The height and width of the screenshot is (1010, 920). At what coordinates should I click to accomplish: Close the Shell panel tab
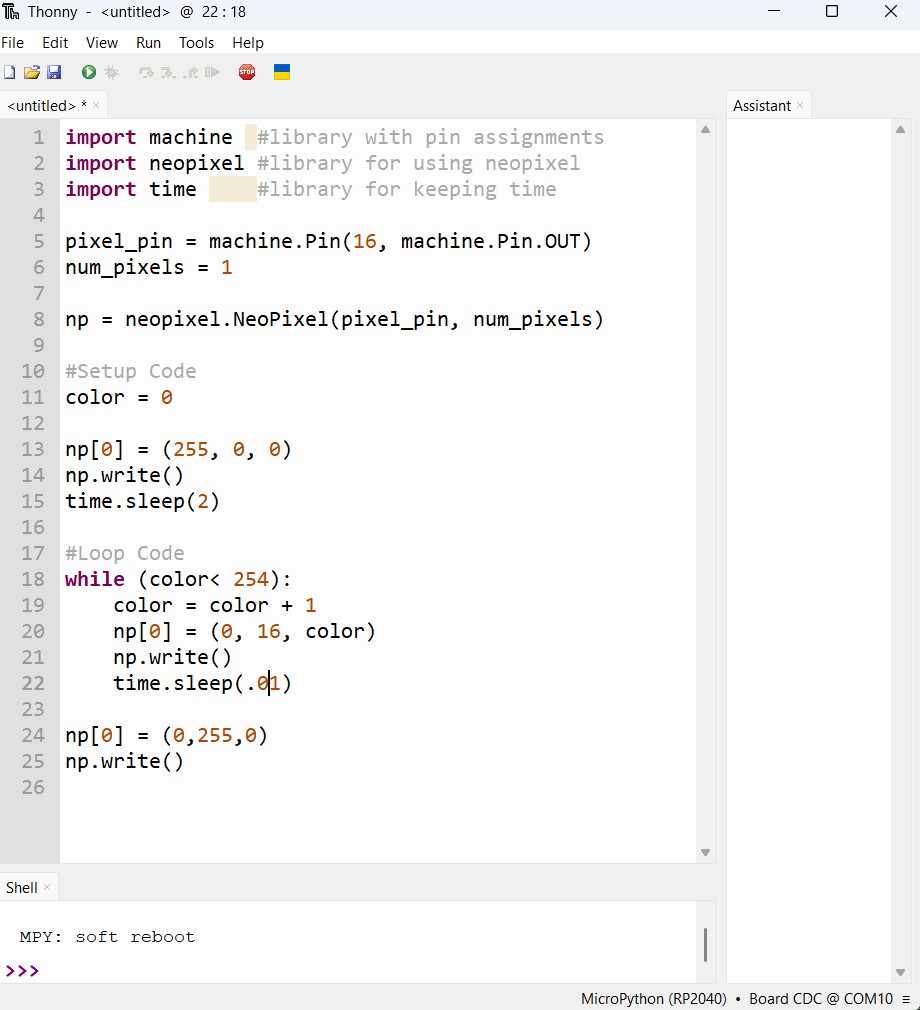coord(47,887)
